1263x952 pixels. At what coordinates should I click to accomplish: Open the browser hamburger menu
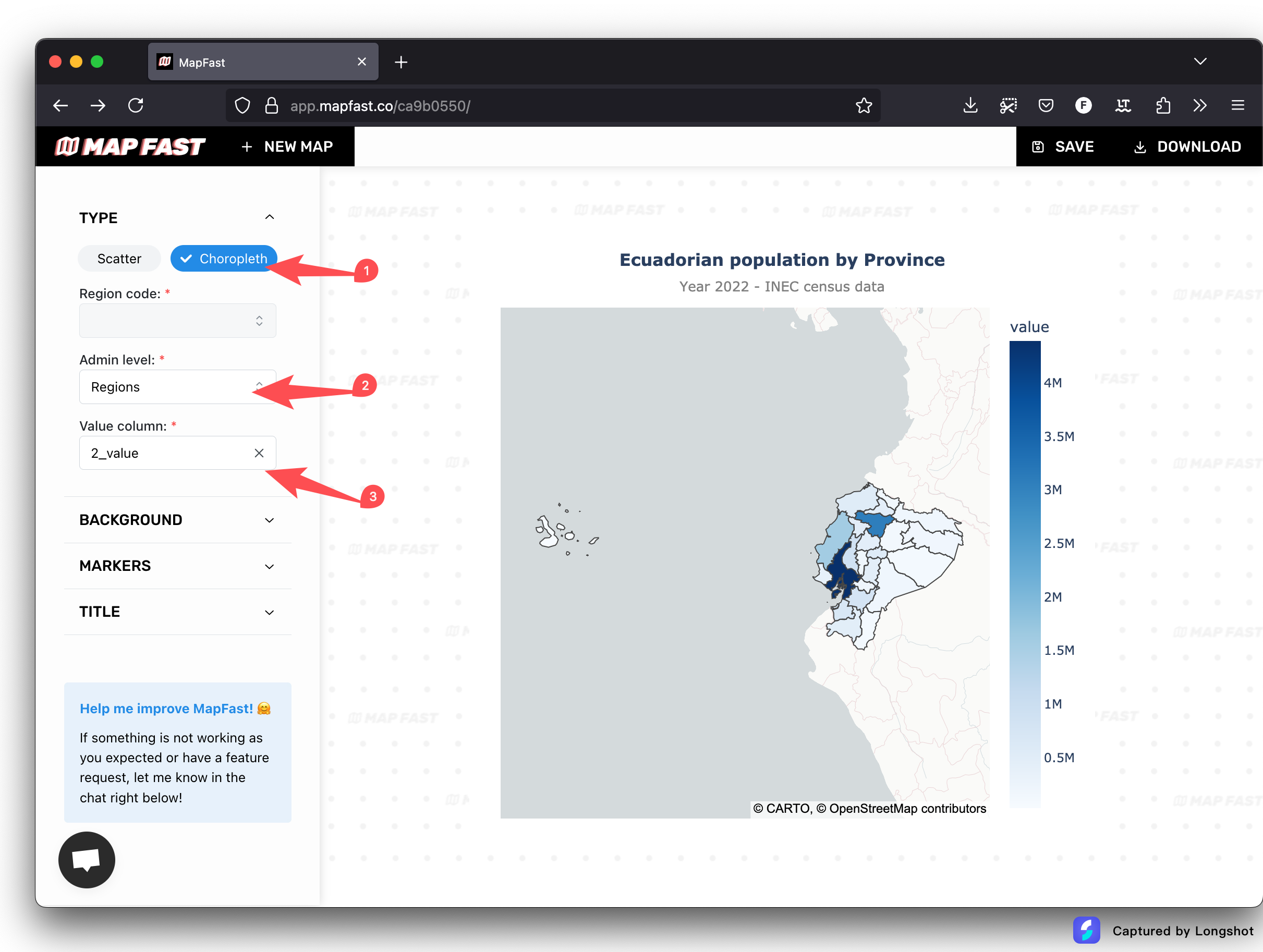pyautogui.click(x=1238, y=106)
